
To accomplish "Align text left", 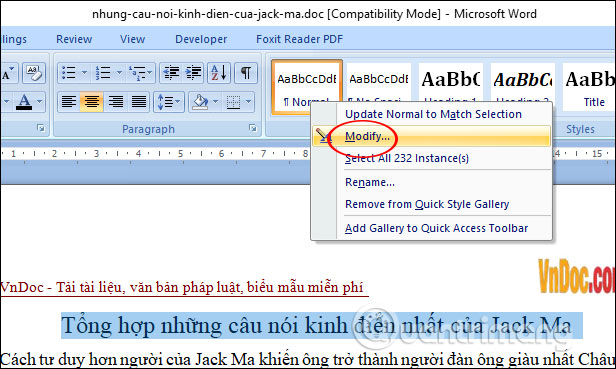I will (69, 102).
